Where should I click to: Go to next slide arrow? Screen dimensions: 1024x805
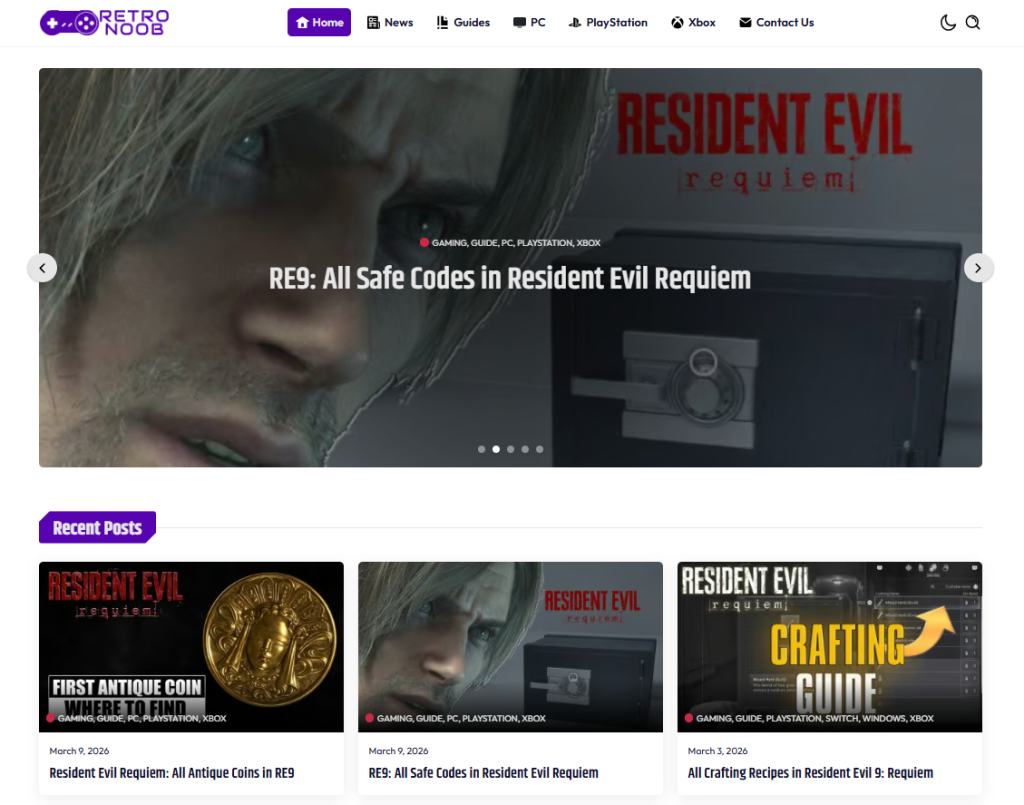point(978,267)
